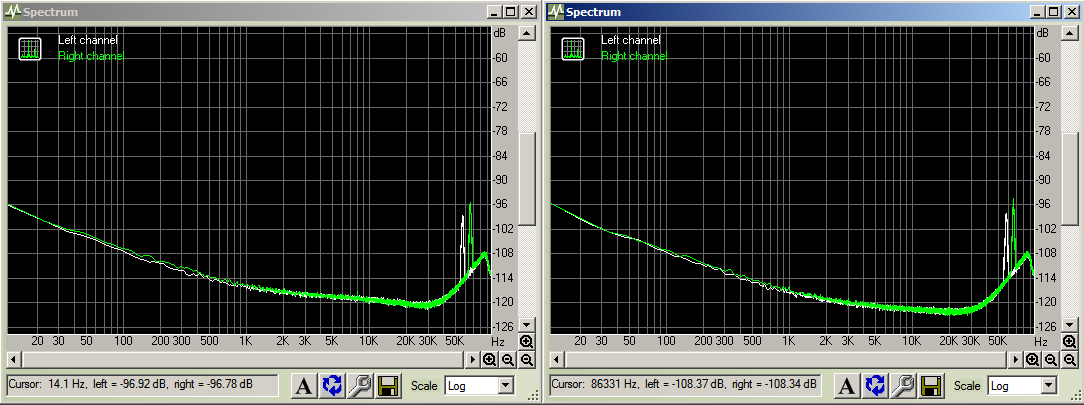The image size is (1084, 405).
Task: Click the floppy disk save icon in right Spectrum window
Action: pos(930,386)
